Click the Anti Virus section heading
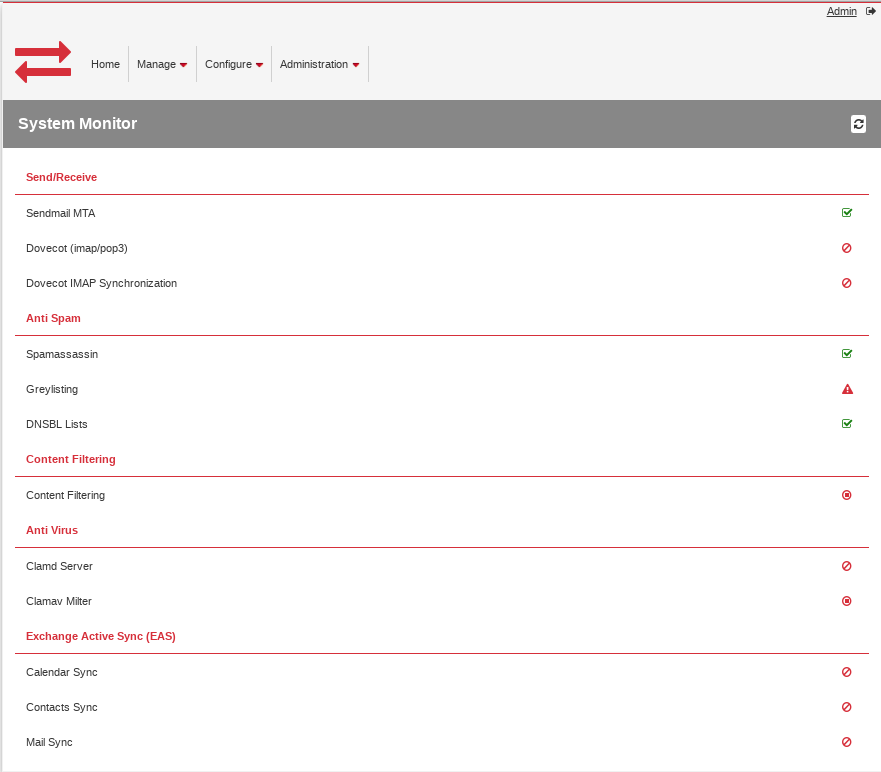The height and width of the screenshot is (772, 881). pyautogui.click(x=52, y=530)
